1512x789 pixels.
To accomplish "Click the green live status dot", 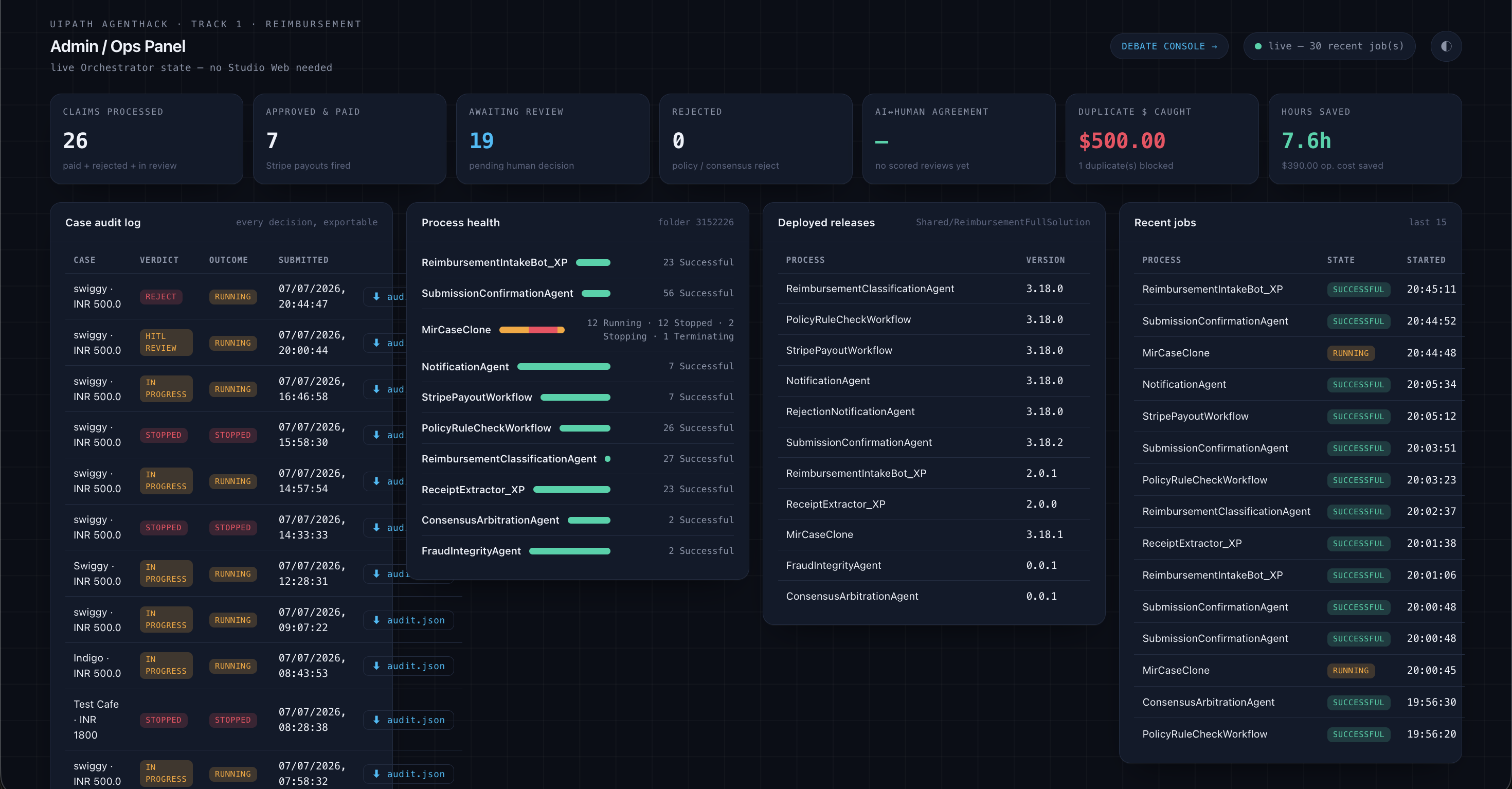I will point(1258,46).
